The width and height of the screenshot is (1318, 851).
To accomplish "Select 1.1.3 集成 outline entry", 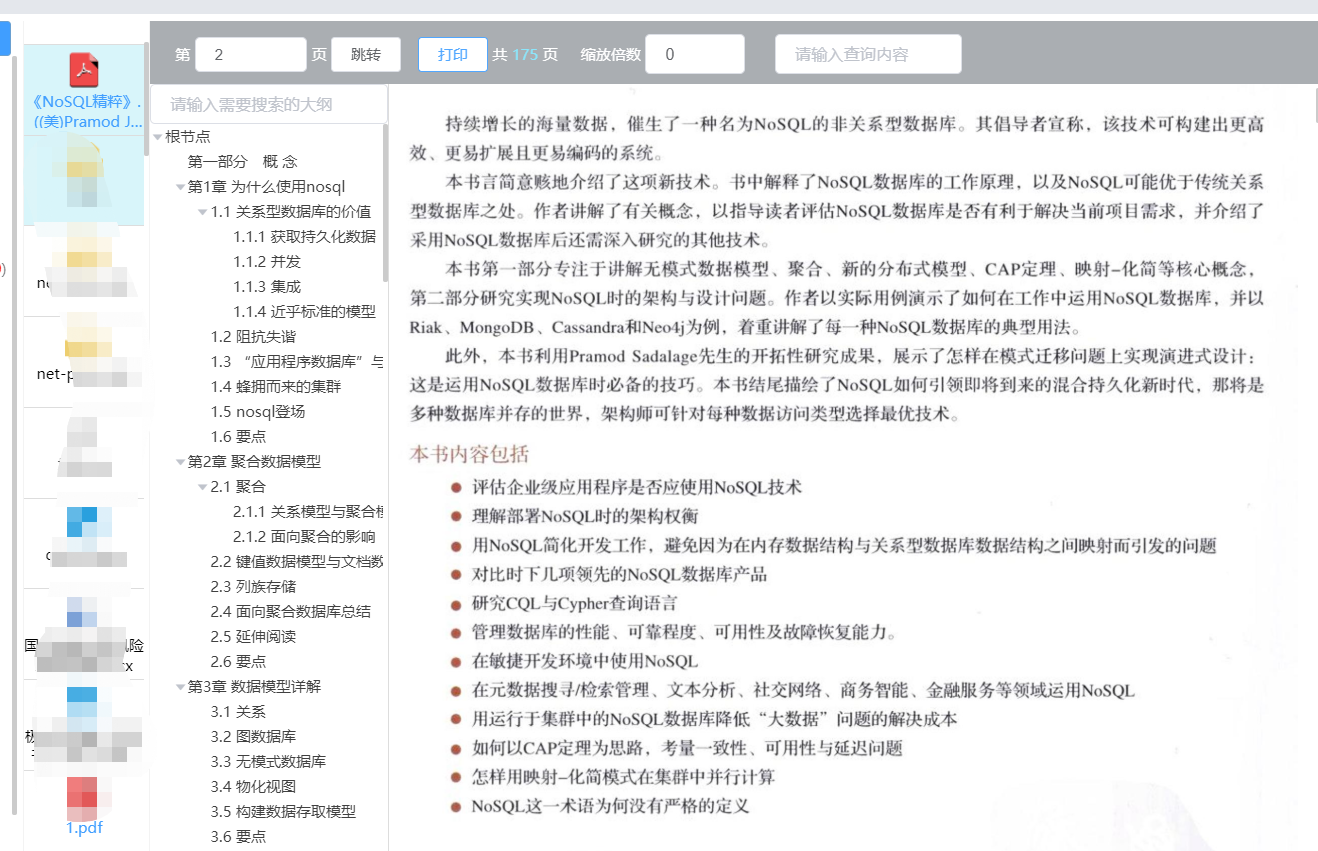I will point(267,286).
